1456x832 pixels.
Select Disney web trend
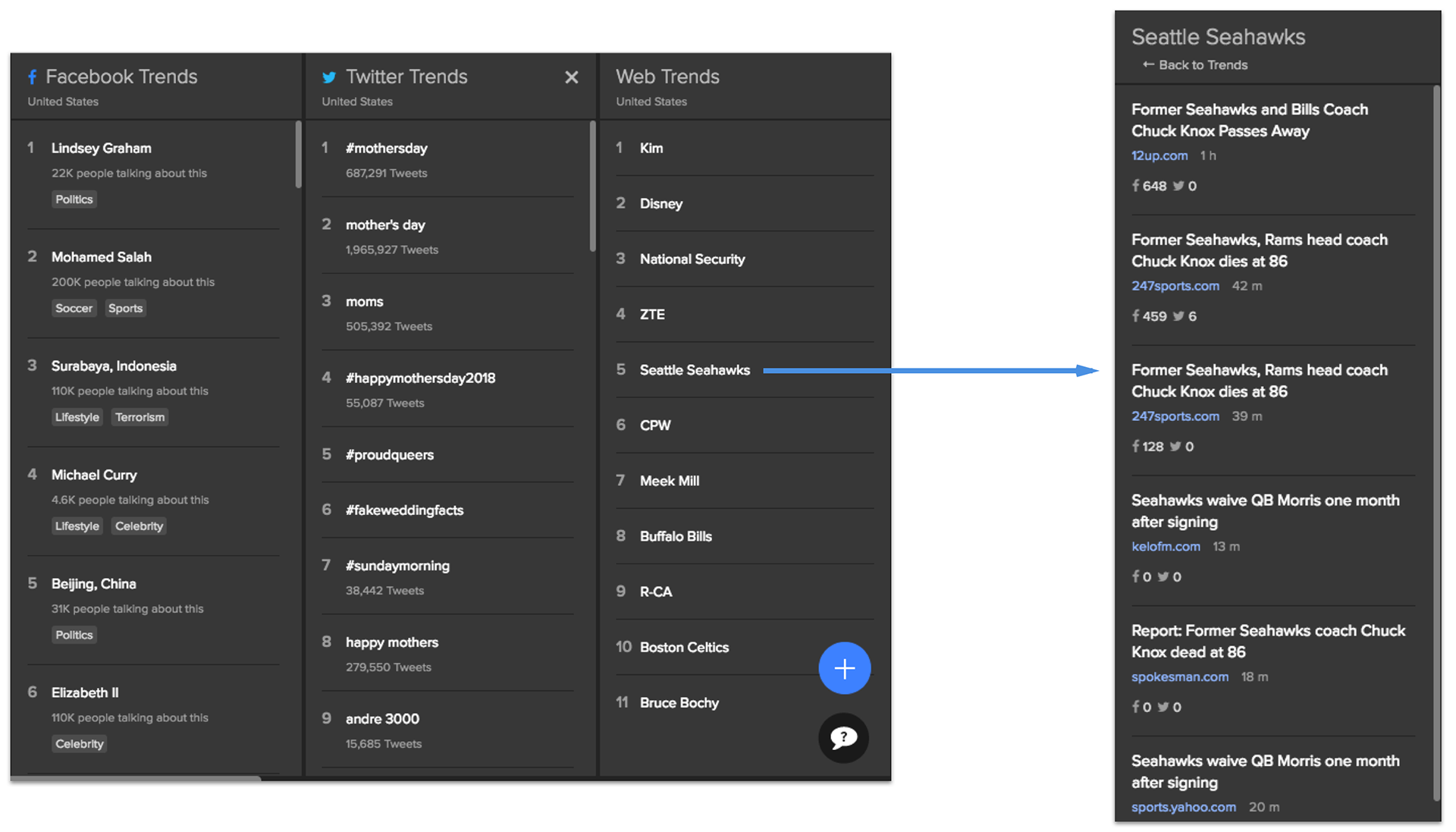[661, 203]
